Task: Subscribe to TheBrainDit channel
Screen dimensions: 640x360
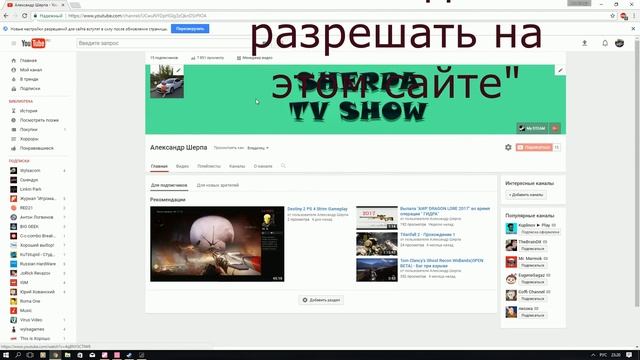Action: click(x=532, y=249)
